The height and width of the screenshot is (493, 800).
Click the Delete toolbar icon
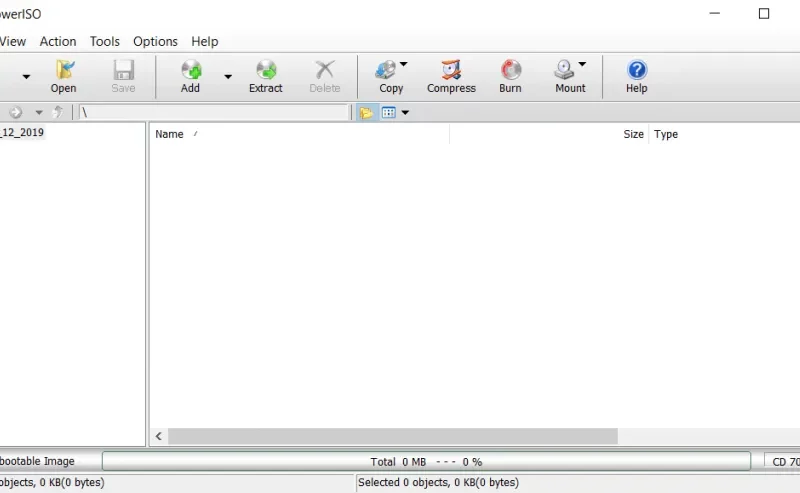click(x=324, y=77)
